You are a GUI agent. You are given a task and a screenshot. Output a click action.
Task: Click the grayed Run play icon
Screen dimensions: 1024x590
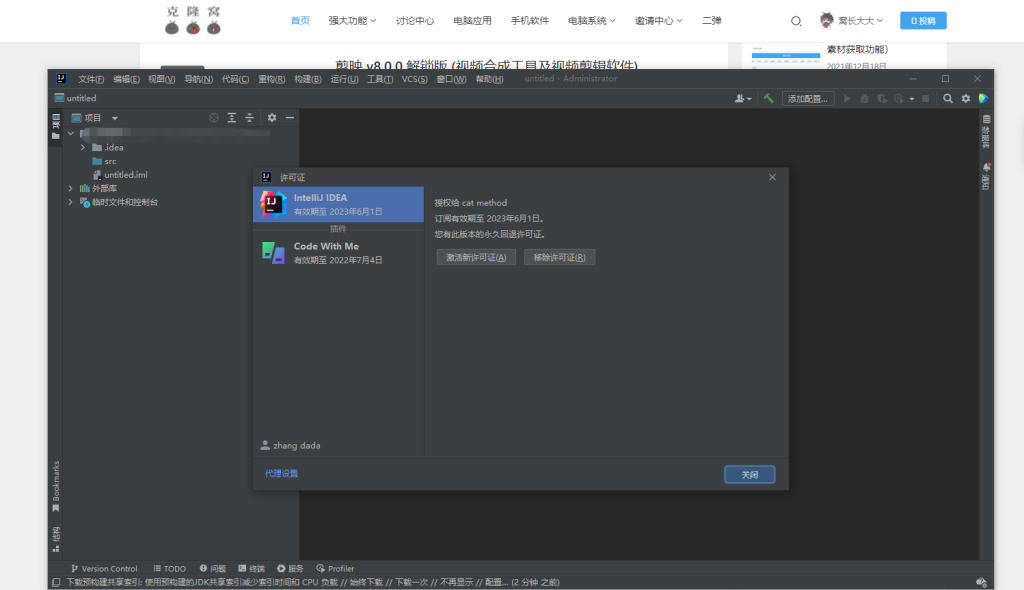[847, 99]
